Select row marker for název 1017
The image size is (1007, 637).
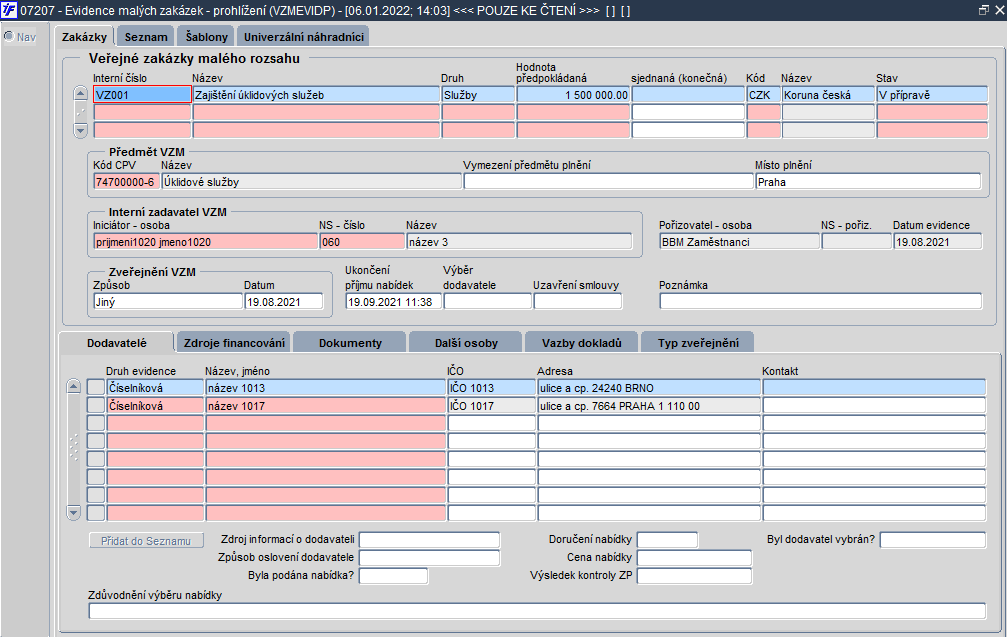coord(96,405)
